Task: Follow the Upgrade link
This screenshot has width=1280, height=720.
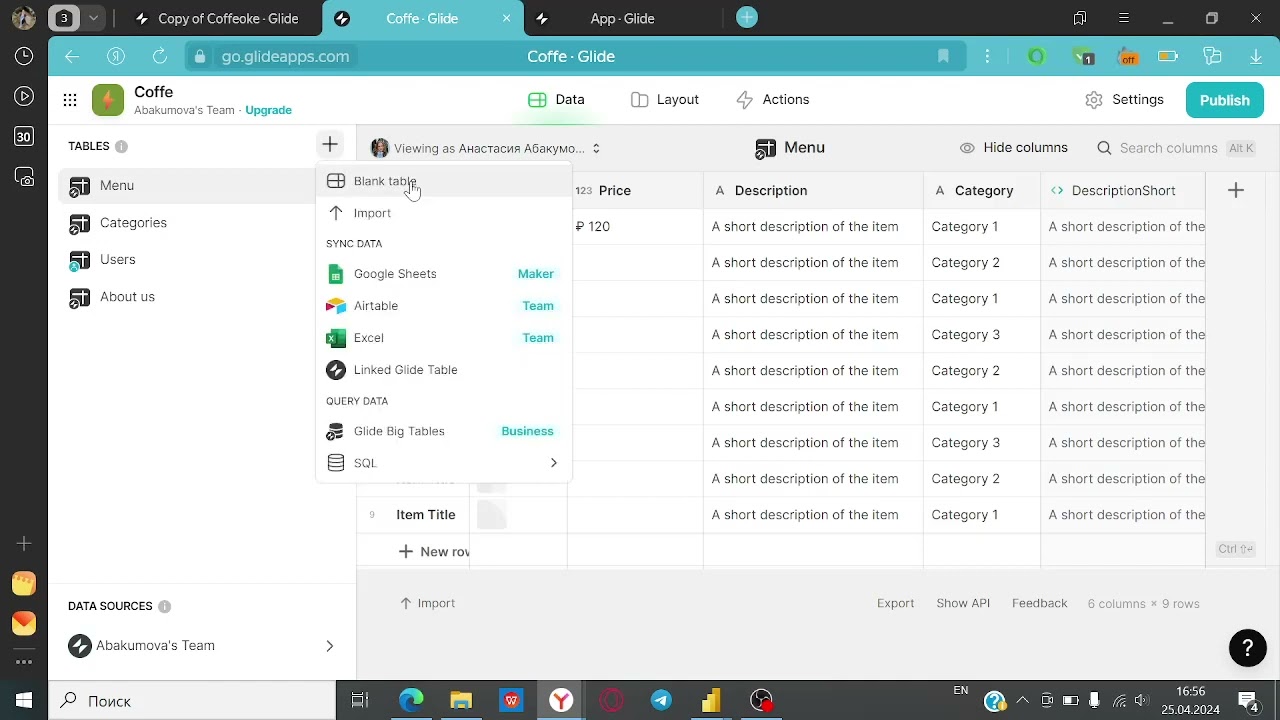Action: tap(269, 110)
